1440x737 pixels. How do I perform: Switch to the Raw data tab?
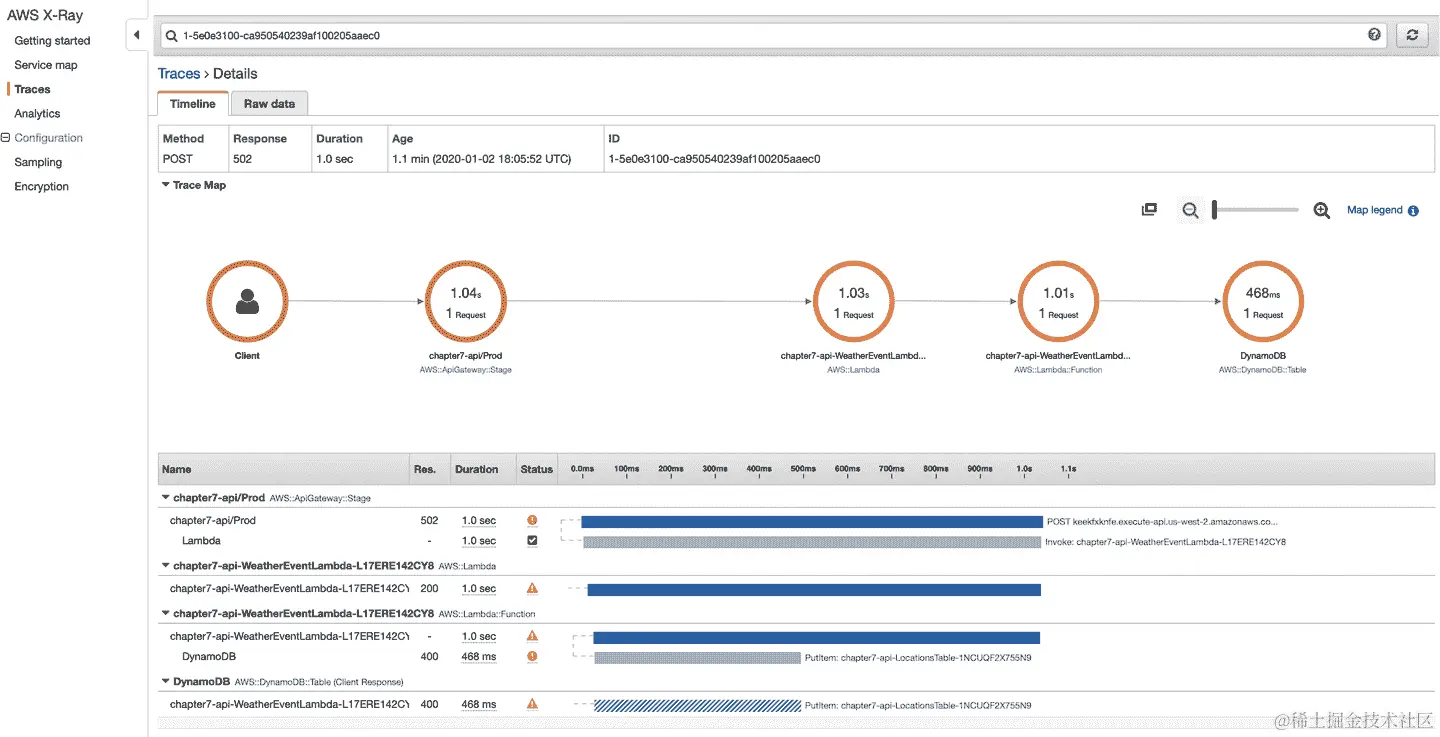click(270, 104)
